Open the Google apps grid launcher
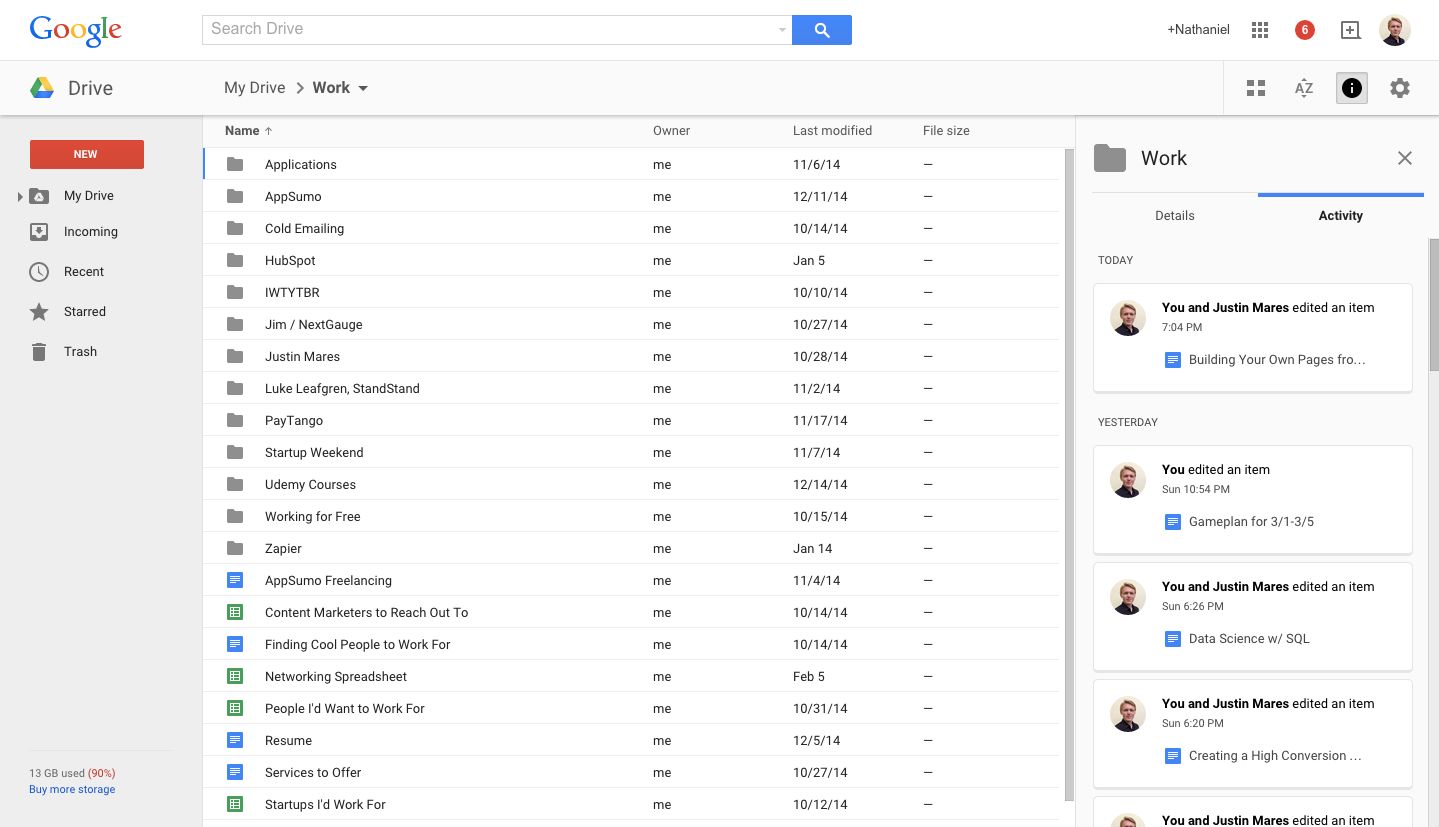Viewport: 1439px width, 827px height. coord(1259,29)
